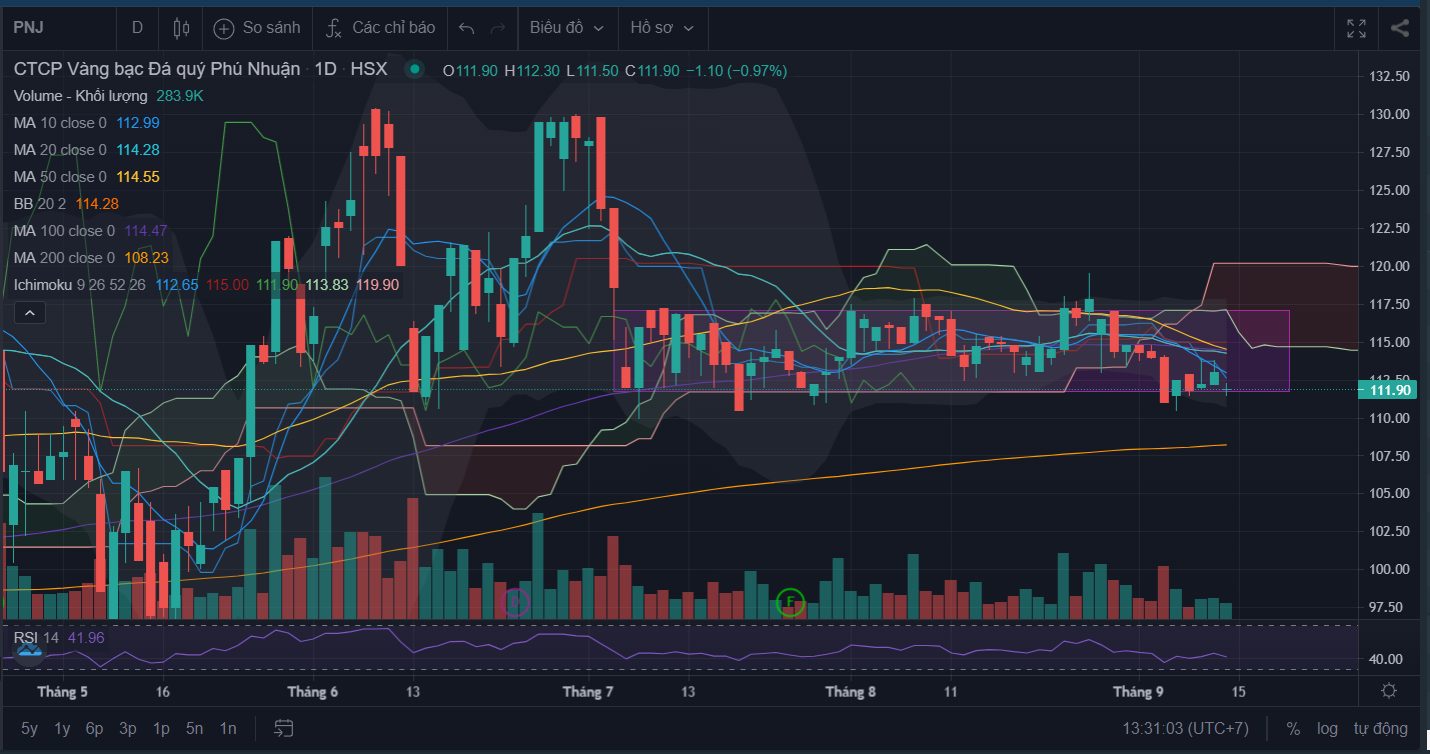Image resolution: width=1430 pixels, height=754 pixels.
Task: Open the go-to-date calendar icon
Action: click(284, 728)
